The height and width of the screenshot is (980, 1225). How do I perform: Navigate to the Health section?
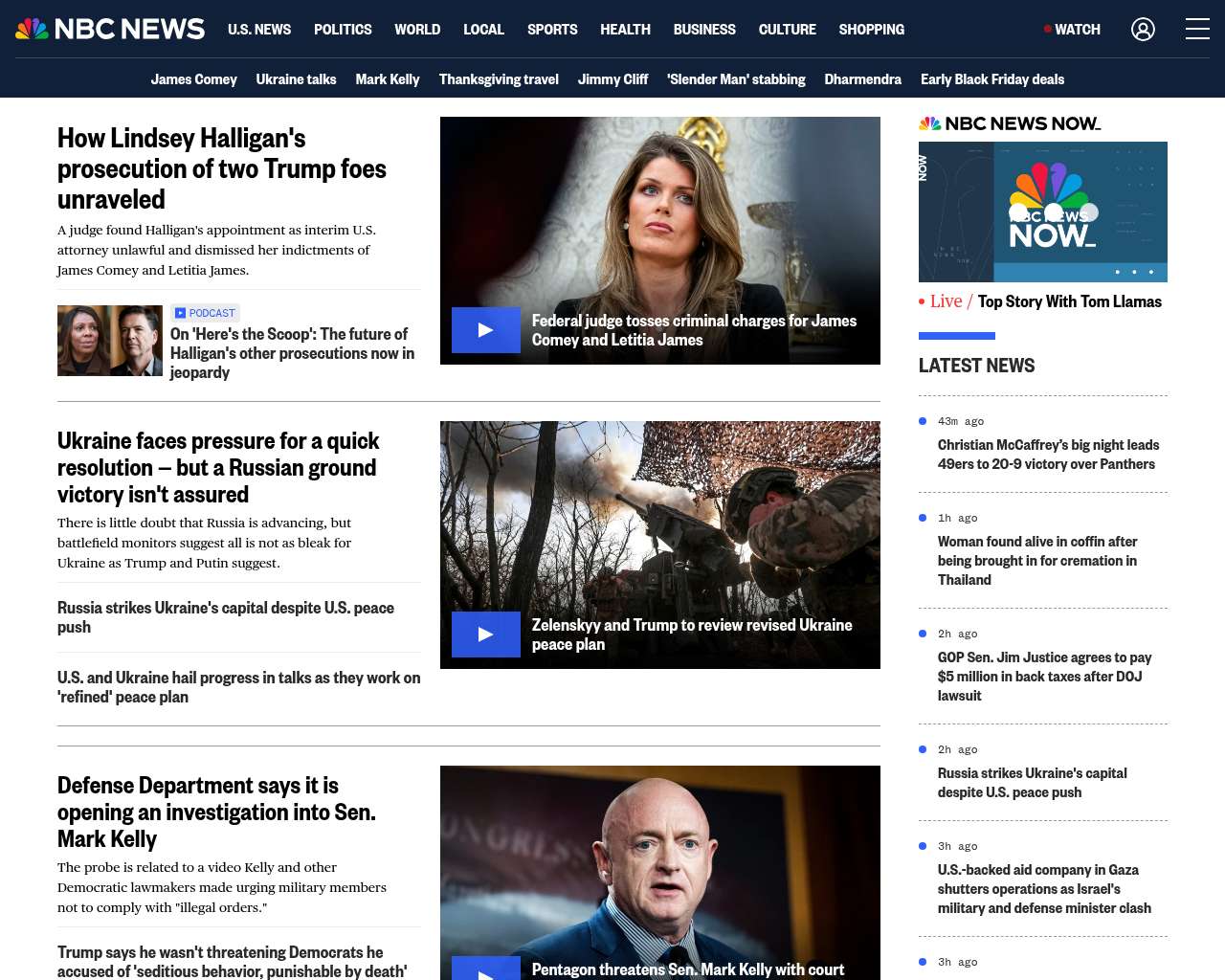point(625,30)
